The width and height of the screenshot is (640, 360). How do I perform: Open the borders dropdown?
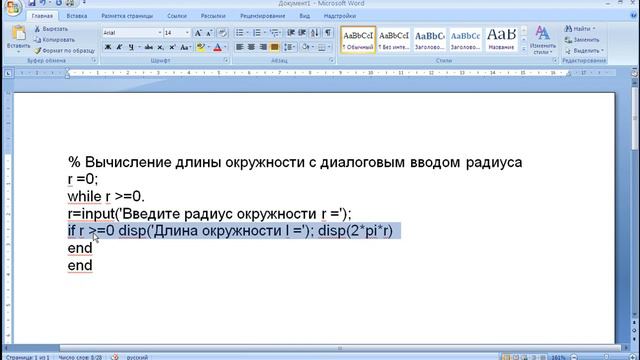point(329,47)
